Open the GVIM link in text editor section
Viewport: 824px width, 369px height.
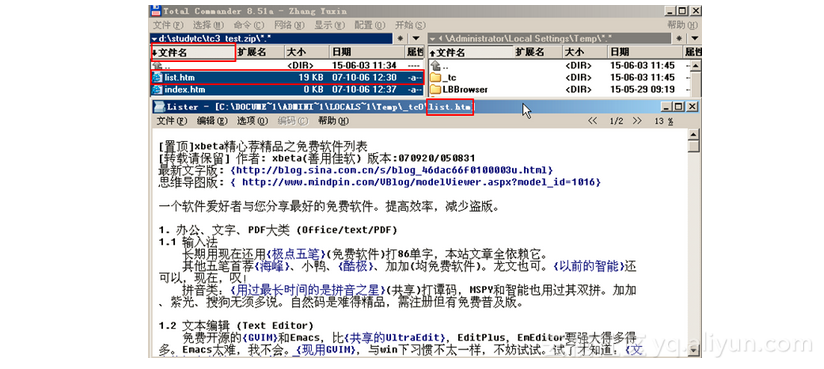[x=260, y=337]
